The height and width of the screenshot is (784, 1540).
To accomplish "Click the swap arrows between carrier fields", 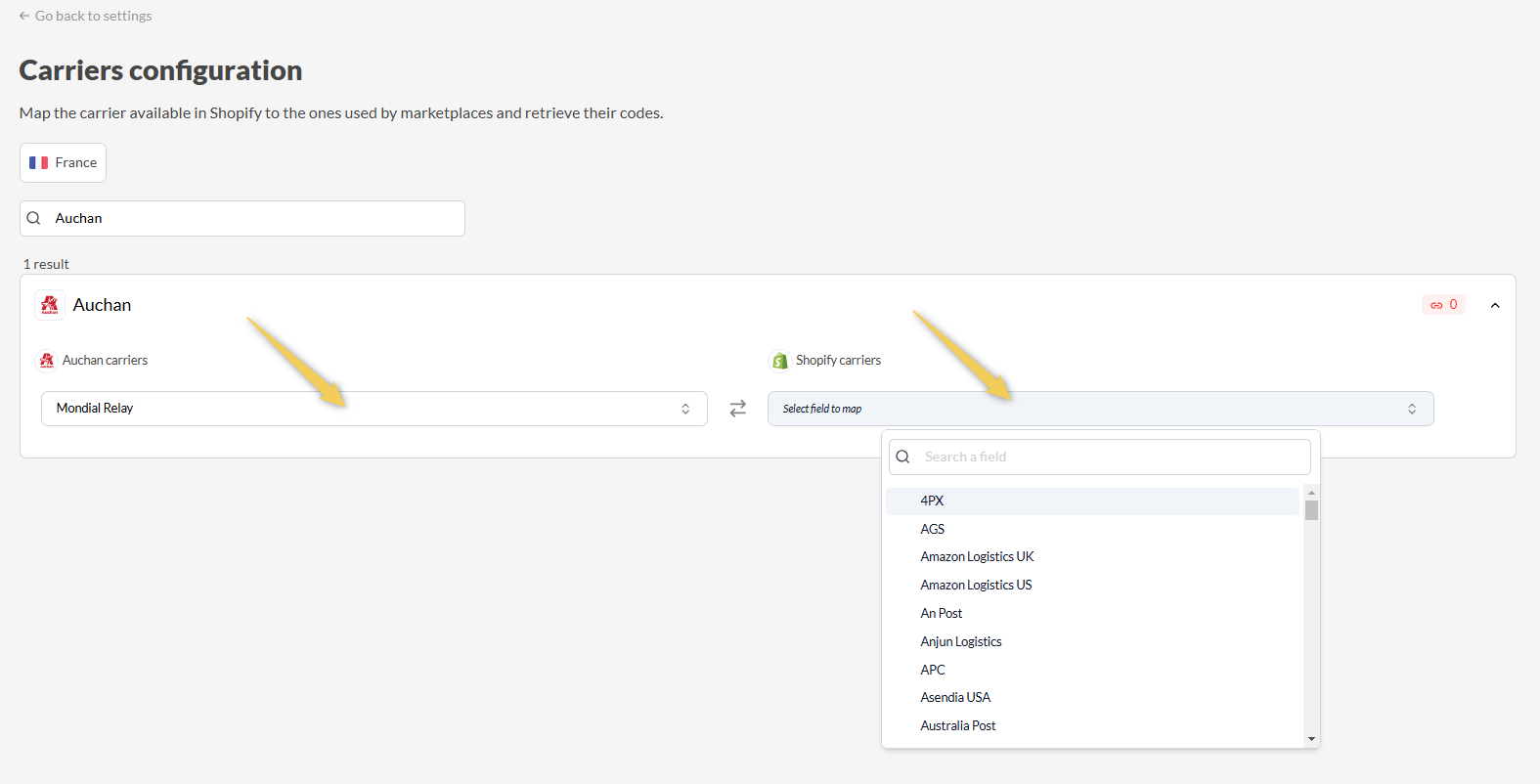I will tap(738, 409).
